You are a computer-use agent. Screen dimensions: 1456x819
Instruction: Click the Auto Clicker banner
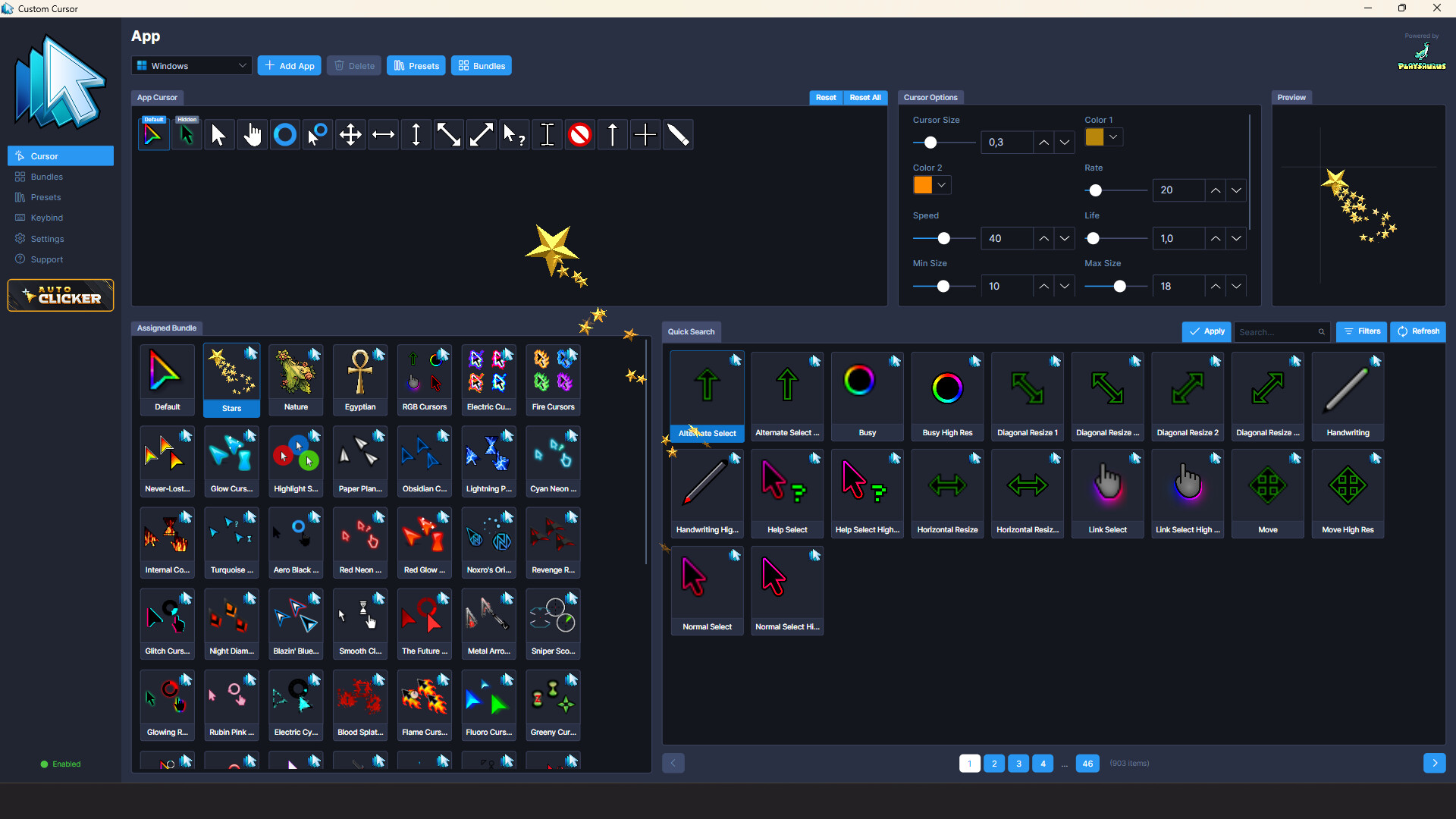coord(61,295)
